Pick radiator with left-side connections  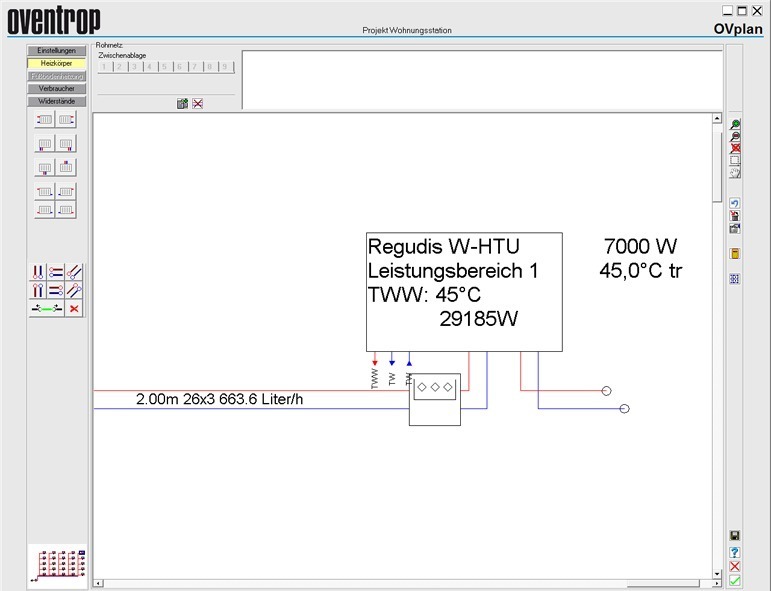45,119
